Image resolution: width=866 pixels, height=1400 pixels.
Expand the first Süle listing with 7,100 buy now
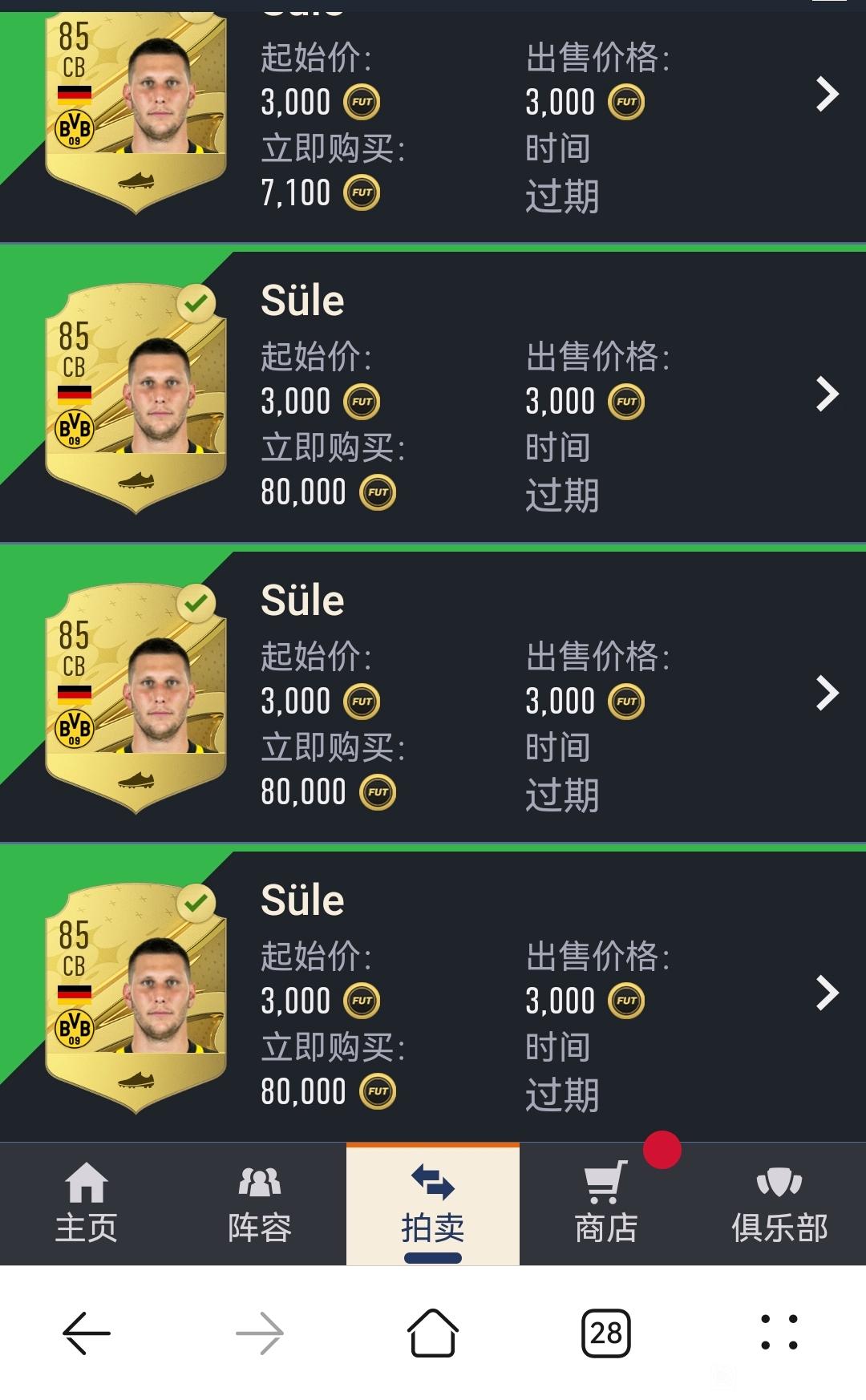pyautogui.click(x=827, y=95)
